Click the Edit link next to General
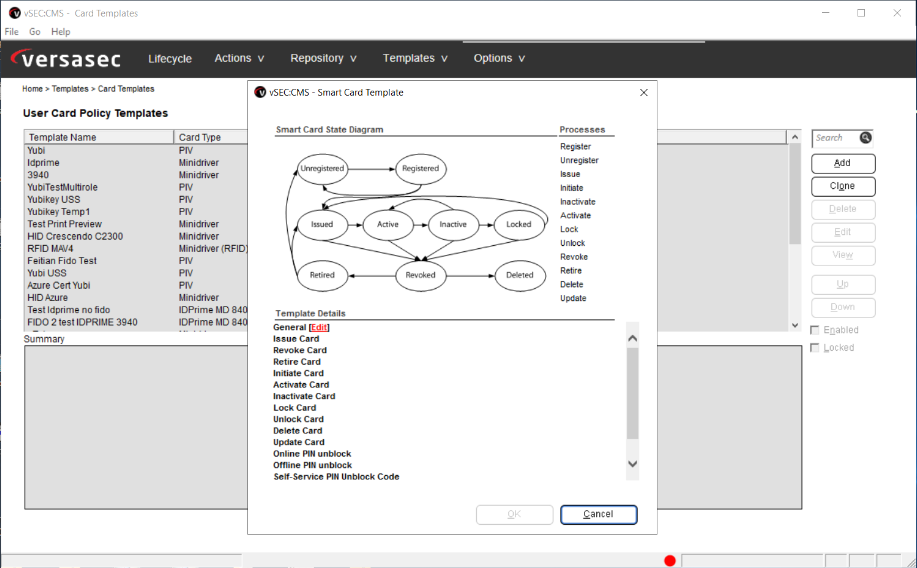This screenshot has width=917, height=568. [x=319, y=327]
